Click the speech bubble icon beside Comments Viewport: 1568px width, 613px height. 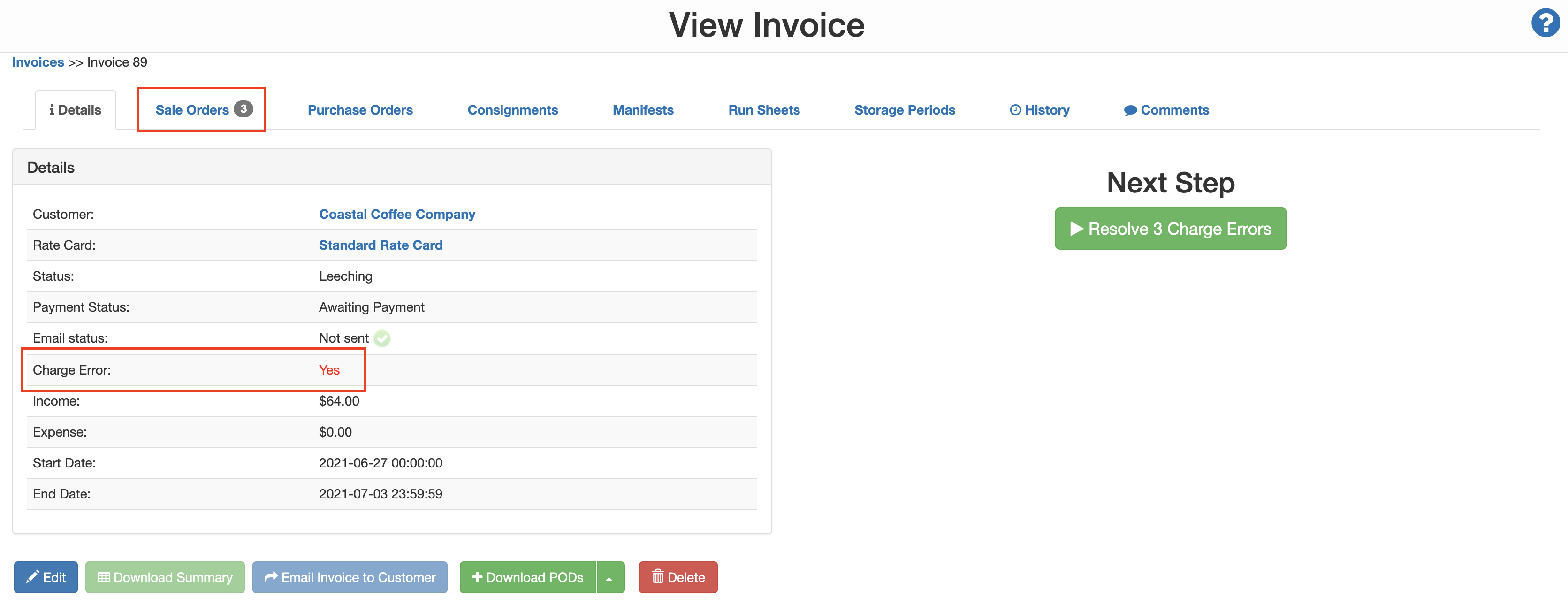(1131, 109)
